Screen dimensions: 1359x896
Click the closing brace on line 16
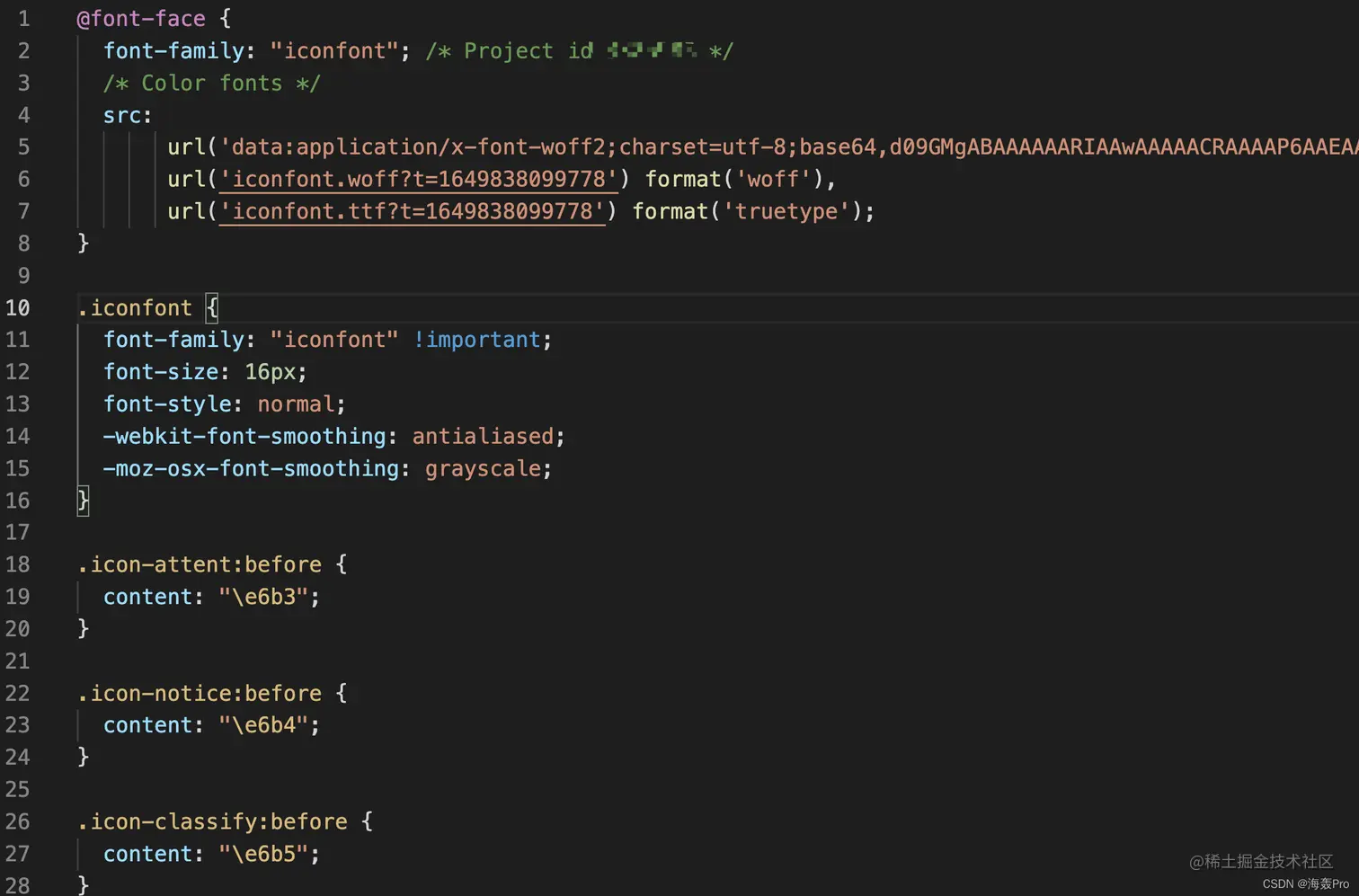pyautogui.click(x=83, y=500)
